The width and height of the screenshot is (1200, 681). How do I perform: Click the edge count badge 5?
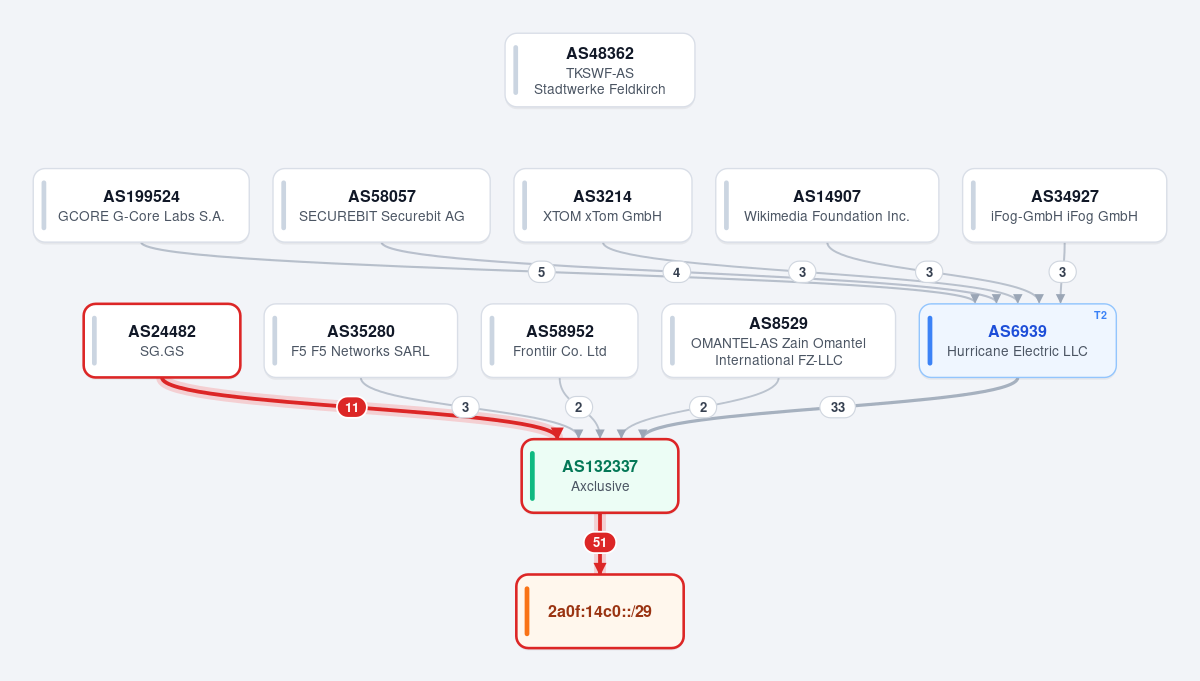[541, 272]
